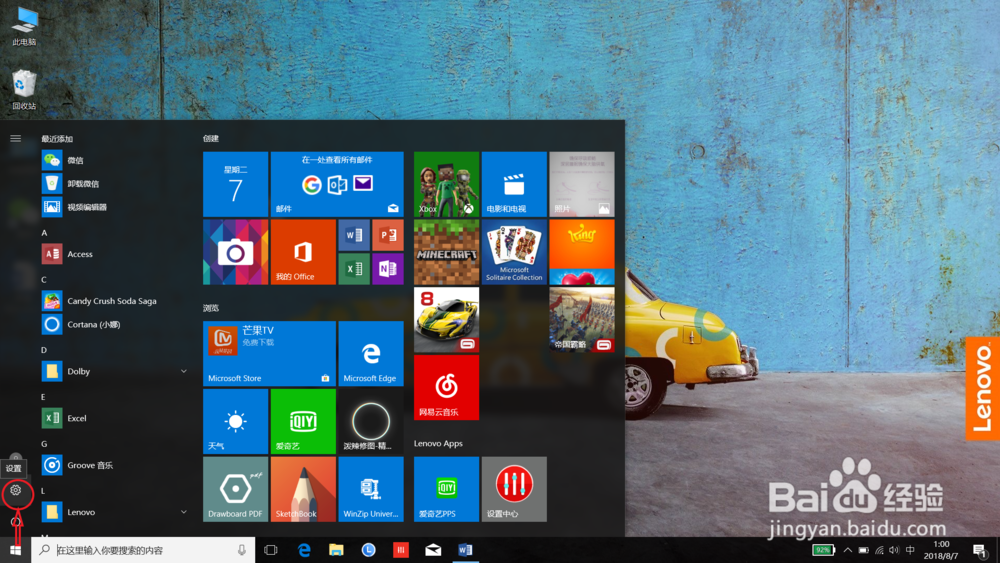Launch Excel from the app list
This screenshot has height=563, width=1000.
tap(115, 418)
